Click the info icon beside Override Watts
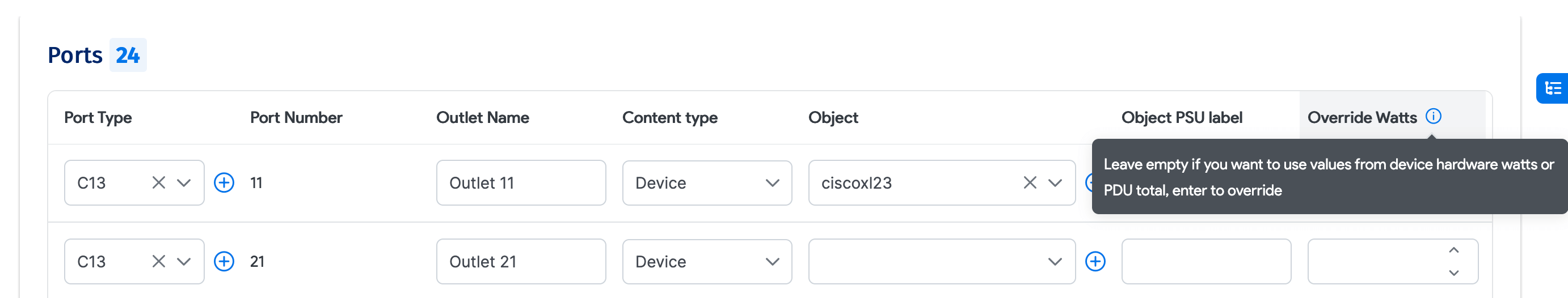 coord(1434,116)
